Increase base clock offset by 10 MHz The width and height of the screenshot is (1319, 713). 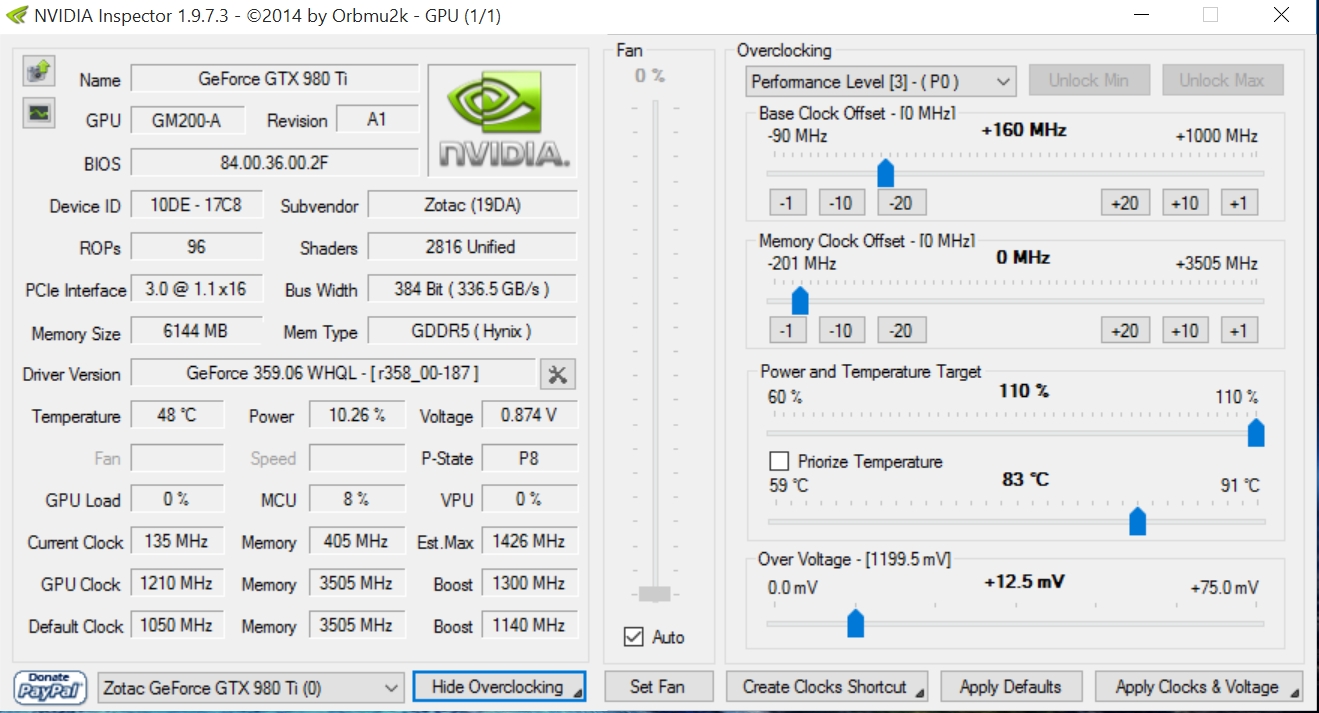[1184, 203]
